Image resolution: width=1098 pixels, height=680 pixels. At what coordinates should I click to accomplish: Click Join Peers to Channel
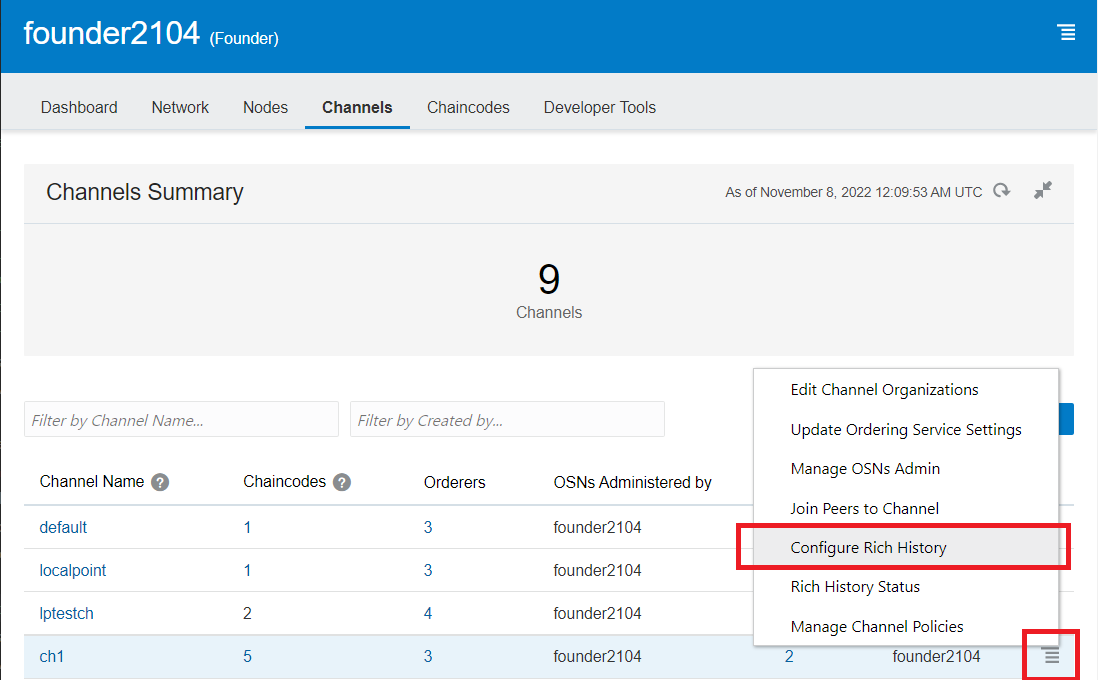coord(864,508)
